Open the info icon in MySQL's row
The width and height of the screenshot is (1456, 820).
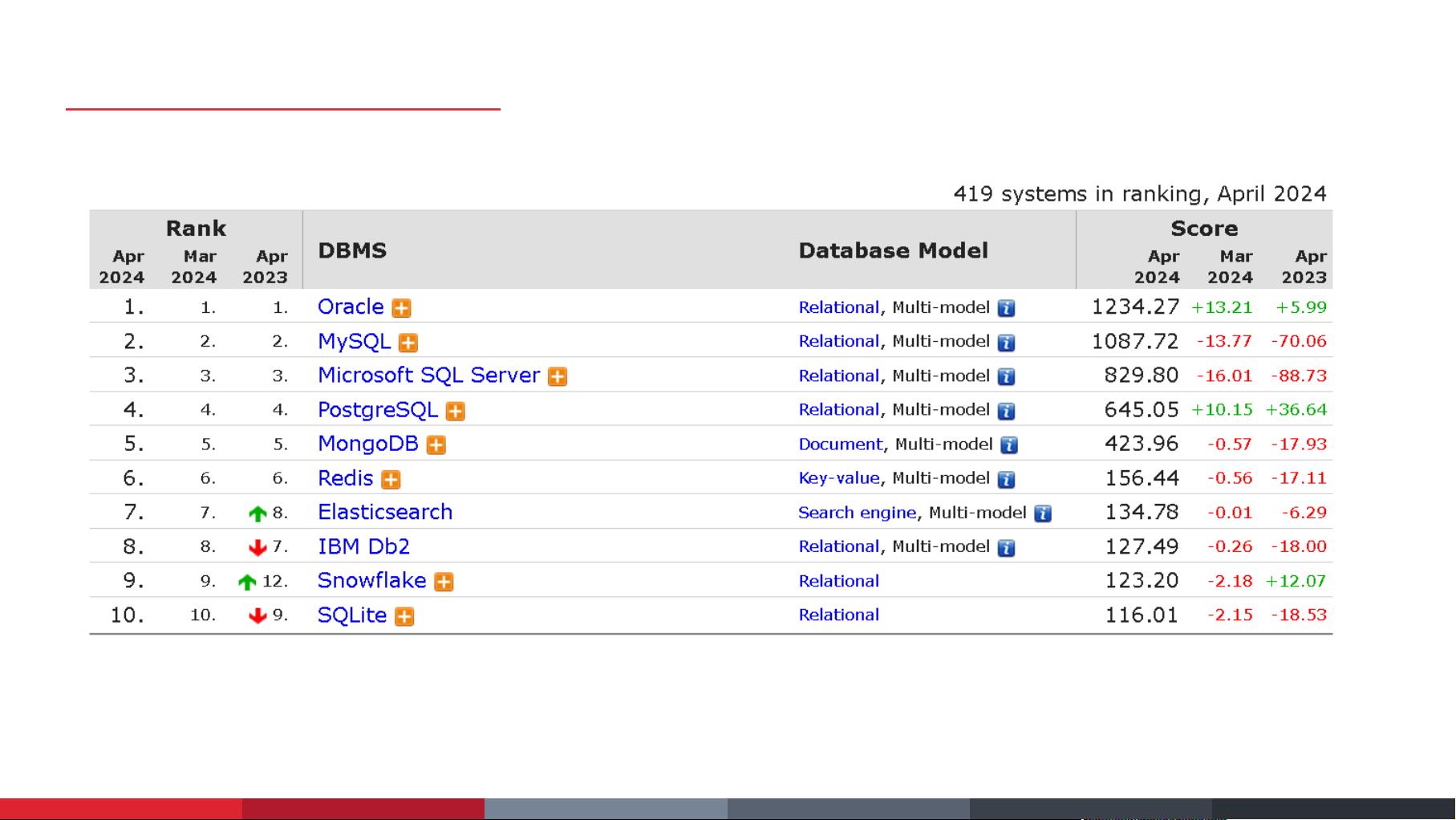coord(1006,343)
